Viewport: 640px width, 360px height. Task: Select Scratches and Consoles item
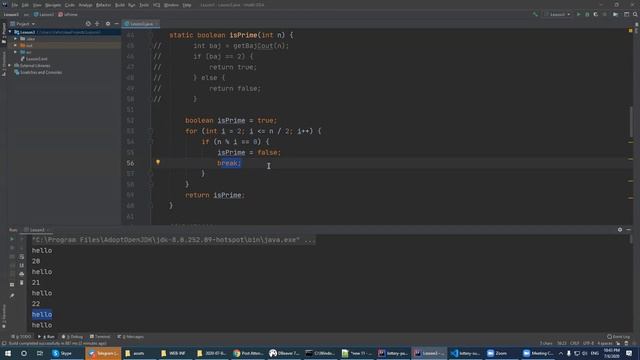tap(38, 72)
